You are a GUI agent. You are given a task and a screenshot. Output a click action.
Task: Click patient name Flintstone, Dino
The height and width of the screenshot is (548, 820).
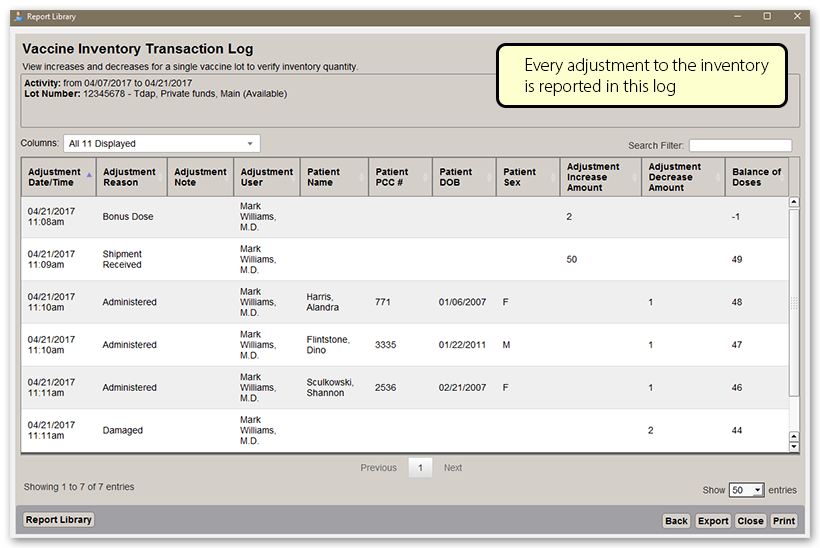click(328, 345)
